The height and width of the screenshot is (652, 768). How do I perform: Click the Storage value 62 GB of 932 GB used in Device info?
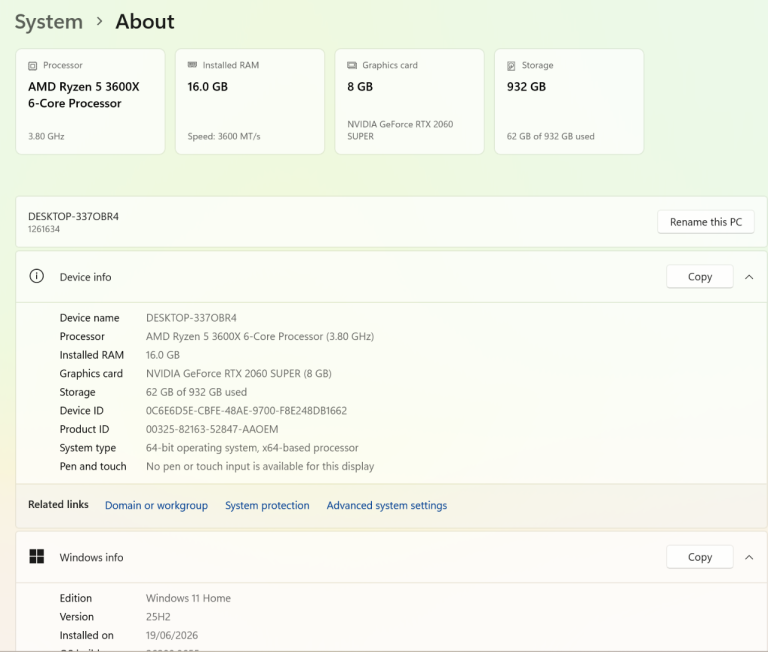tap(196, 392)
